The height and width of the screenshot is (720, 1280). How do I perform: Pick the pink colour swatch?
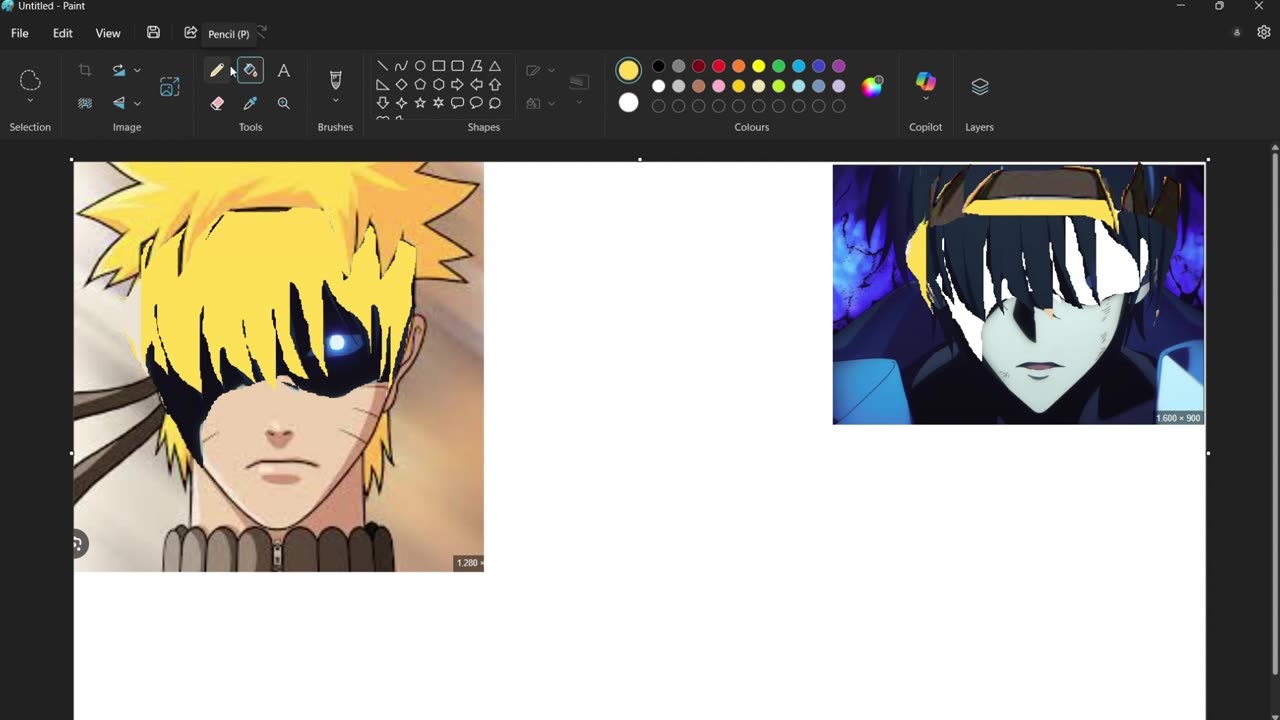[718, 86]
